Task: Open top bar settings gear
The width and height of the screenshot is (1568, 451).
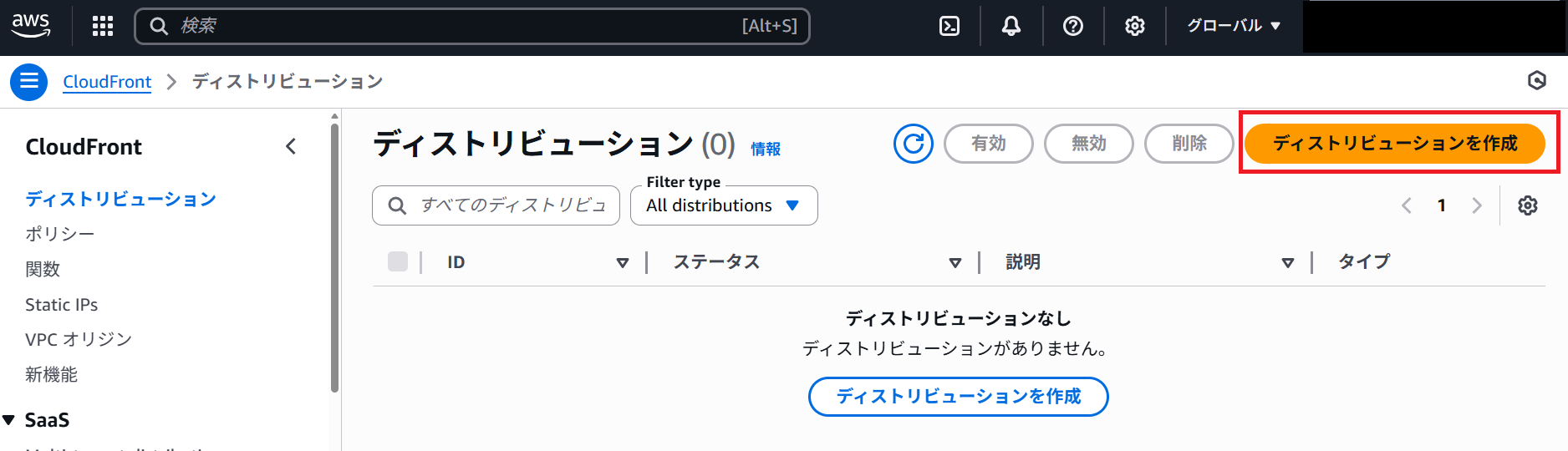Action: coord(1134,26)
